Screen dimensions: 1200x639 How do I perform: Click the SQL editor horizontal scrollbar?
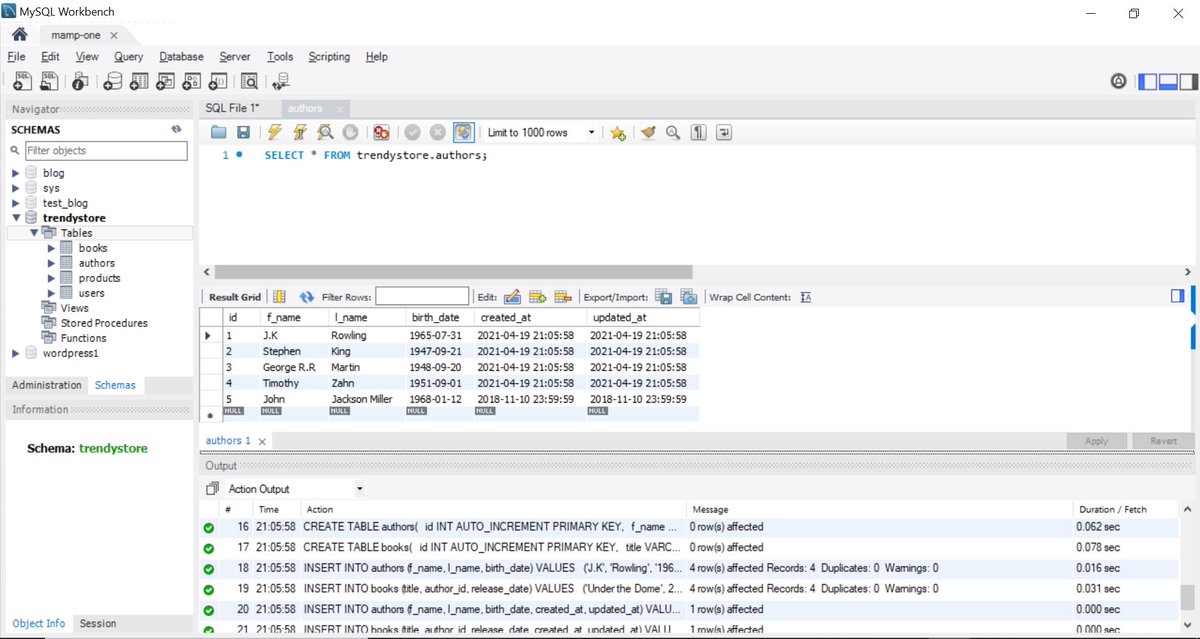tap(453, 272)
